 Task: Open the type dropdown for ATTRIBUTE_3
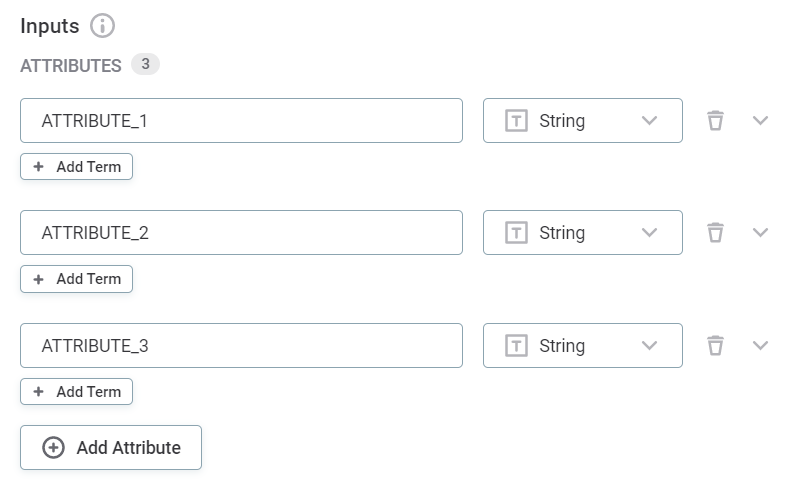[649, 346]
